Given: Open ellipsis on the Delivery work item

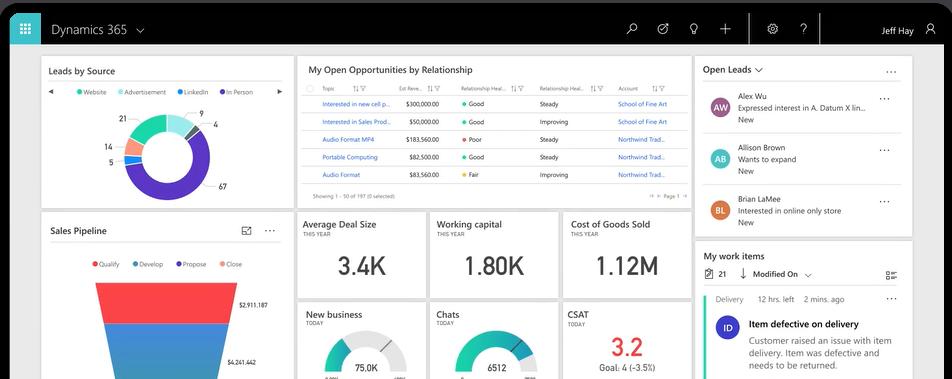Looking at the screenshot, I should click(891, 299).
